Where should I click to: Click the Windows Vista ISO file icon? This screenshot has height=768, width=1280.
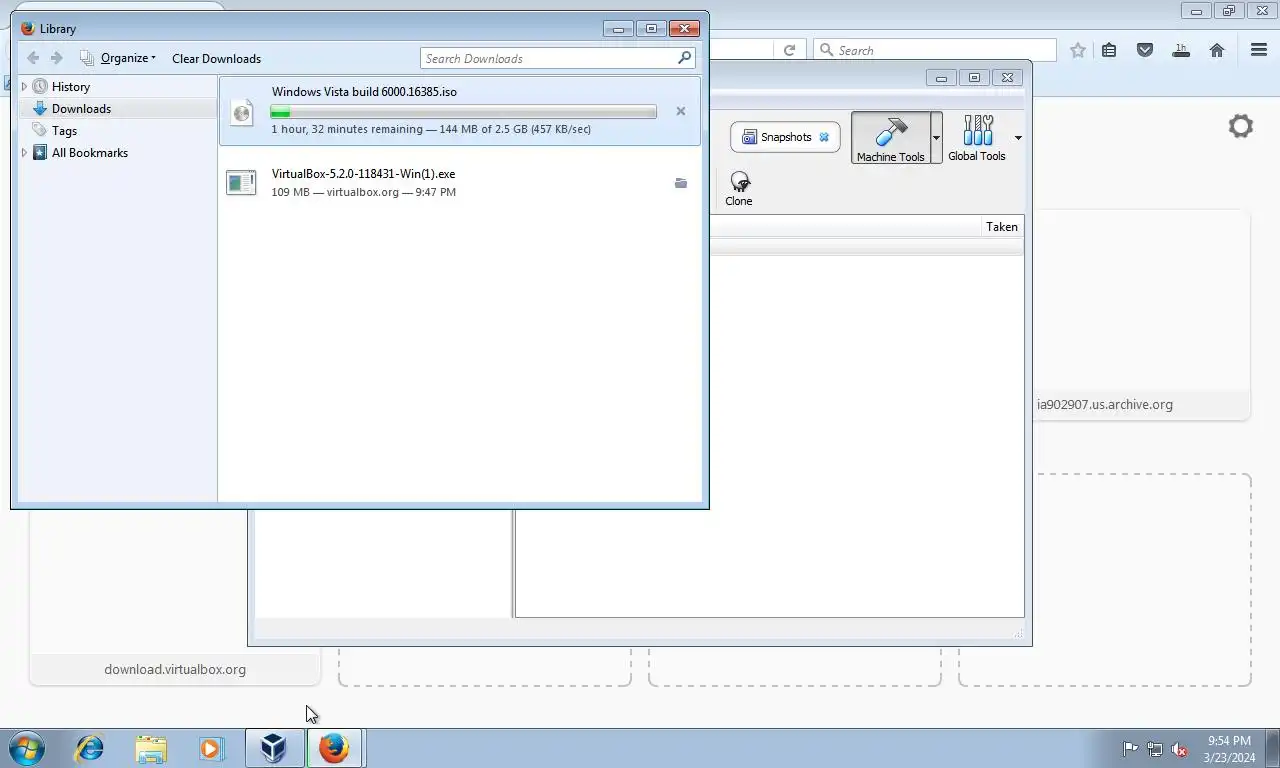241,112
